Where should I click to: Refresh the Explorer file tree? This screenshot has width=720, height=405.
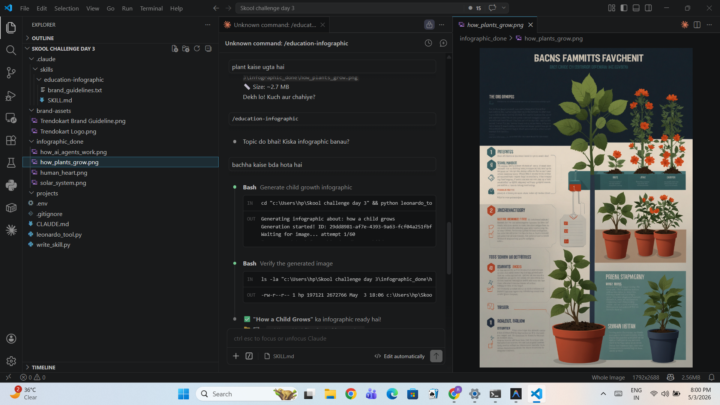pos(197,49)
